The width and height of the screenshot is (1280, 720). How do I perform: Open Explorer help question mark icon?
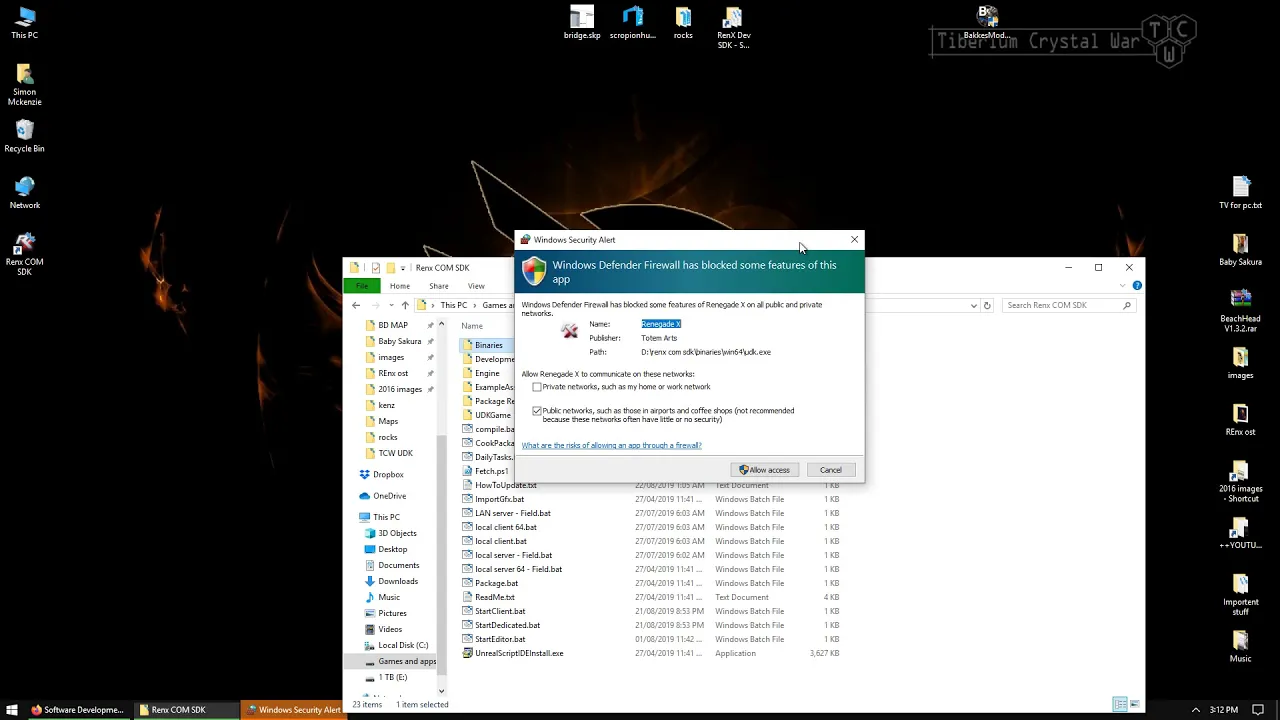[x=1137, y=286]
